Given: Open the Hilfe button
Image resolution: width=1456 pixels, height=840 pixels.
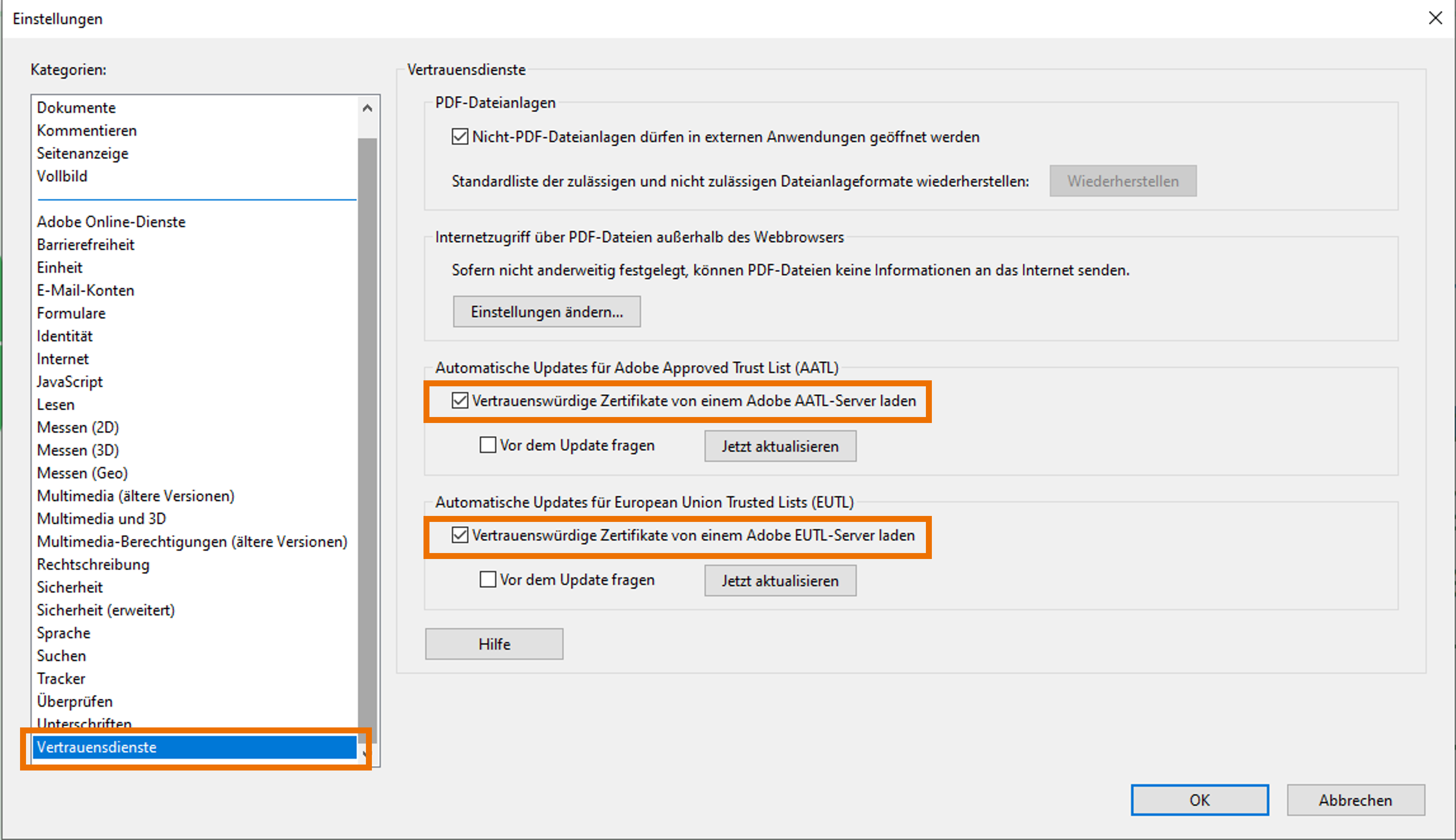Looking at the screenshot, I should (x=494, y=644).
